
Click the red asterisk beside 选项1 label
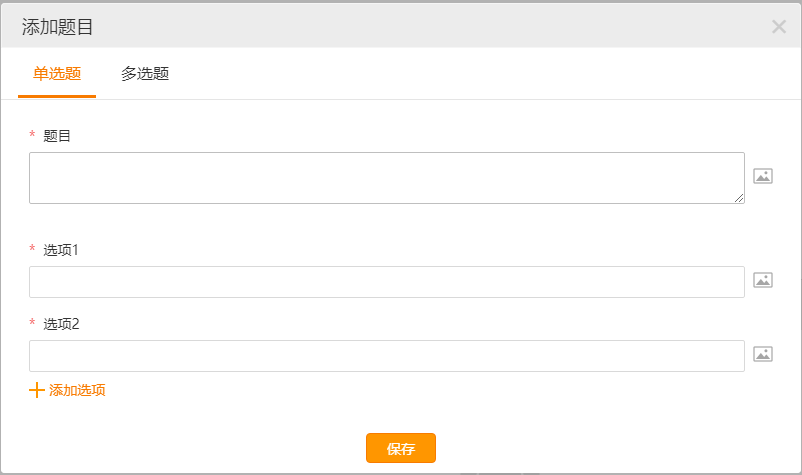[32, 248]
